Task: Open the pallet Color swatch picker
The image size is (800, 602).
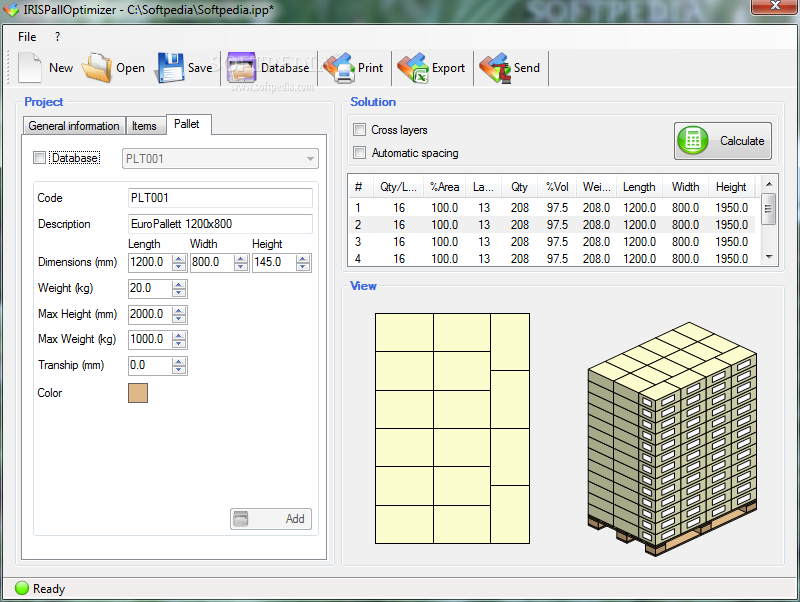Action: (x=138, y=393)
